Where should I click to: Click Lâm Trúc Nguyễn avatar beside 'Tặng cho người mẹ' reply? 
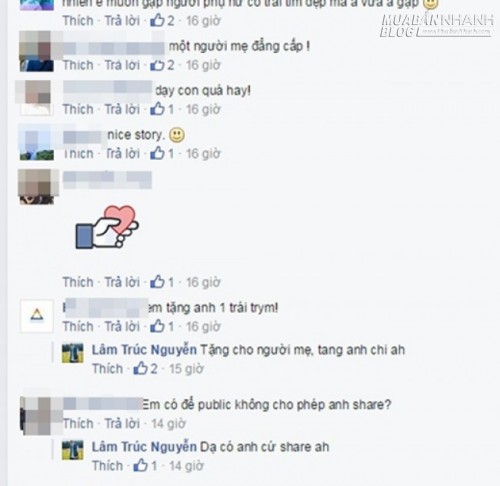[73, 353]
